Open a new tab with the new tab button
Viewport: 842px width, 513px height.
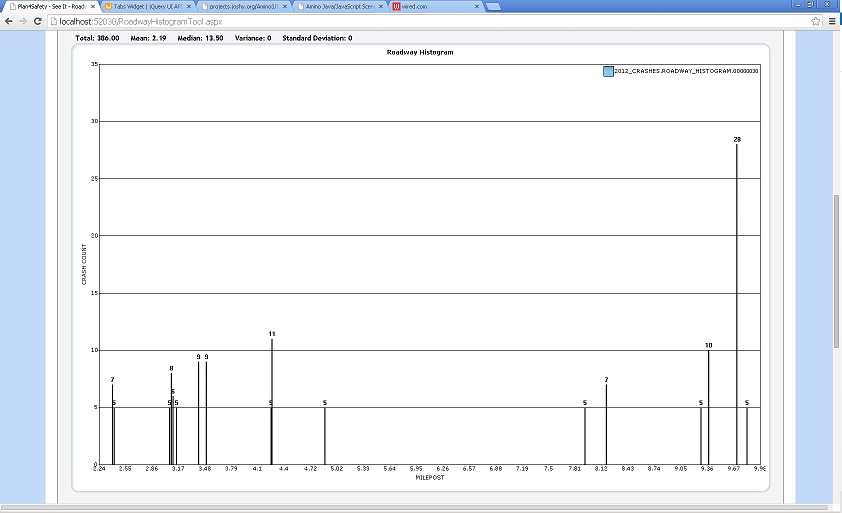coord(493,6)
